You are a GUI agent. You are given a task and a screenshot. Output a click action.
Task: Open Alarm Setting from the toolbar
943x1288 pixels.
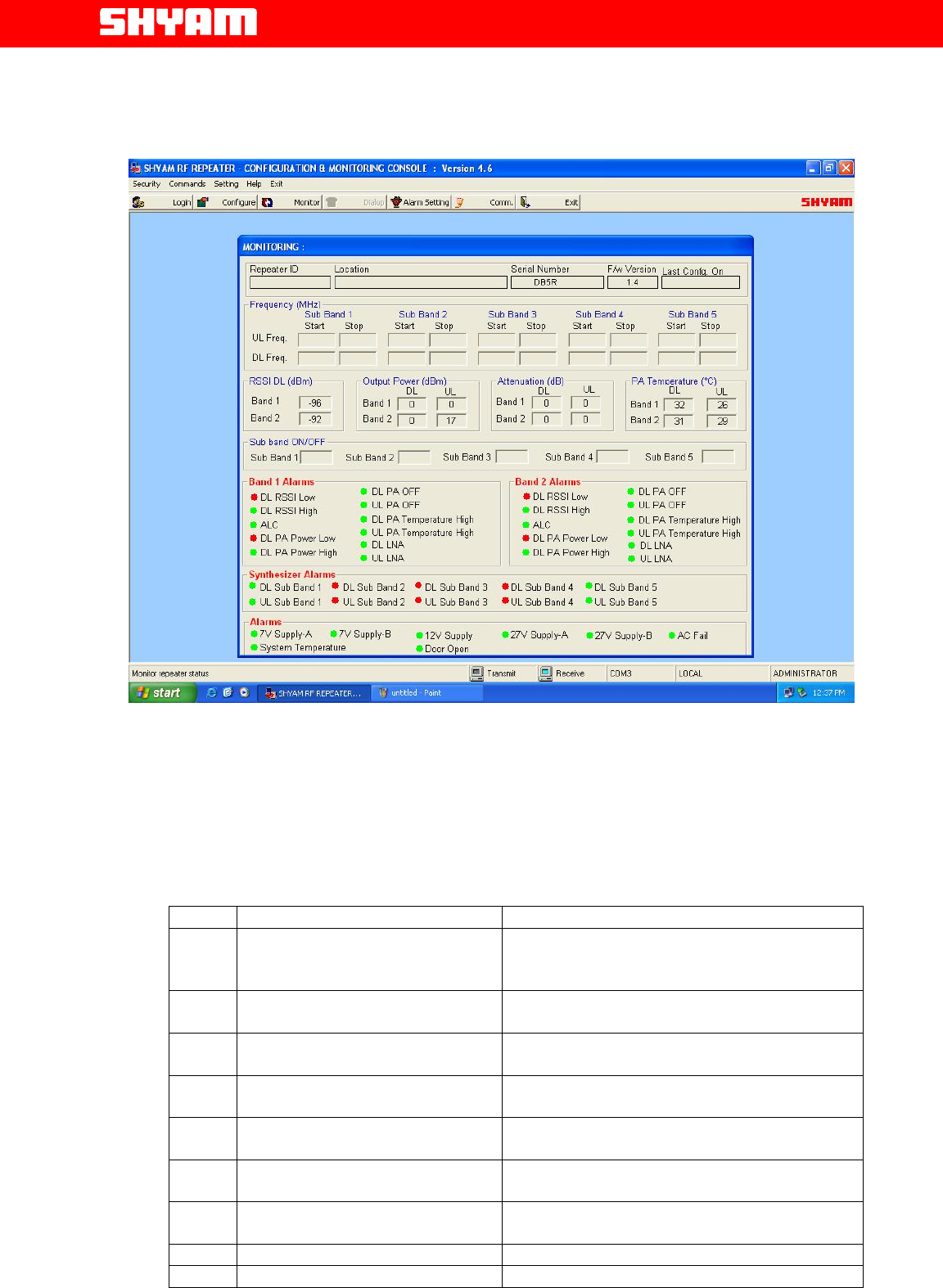click(x=419, y=202)
